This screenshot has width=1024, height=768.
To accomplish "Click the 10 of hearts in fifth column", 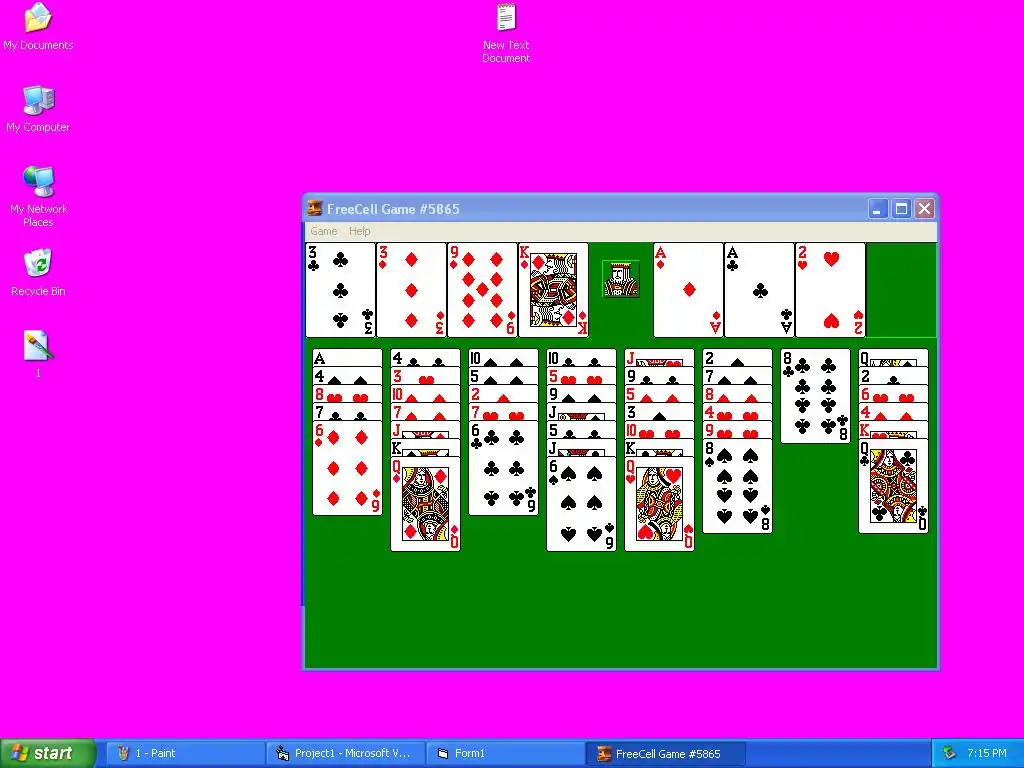I will point(659,430).
